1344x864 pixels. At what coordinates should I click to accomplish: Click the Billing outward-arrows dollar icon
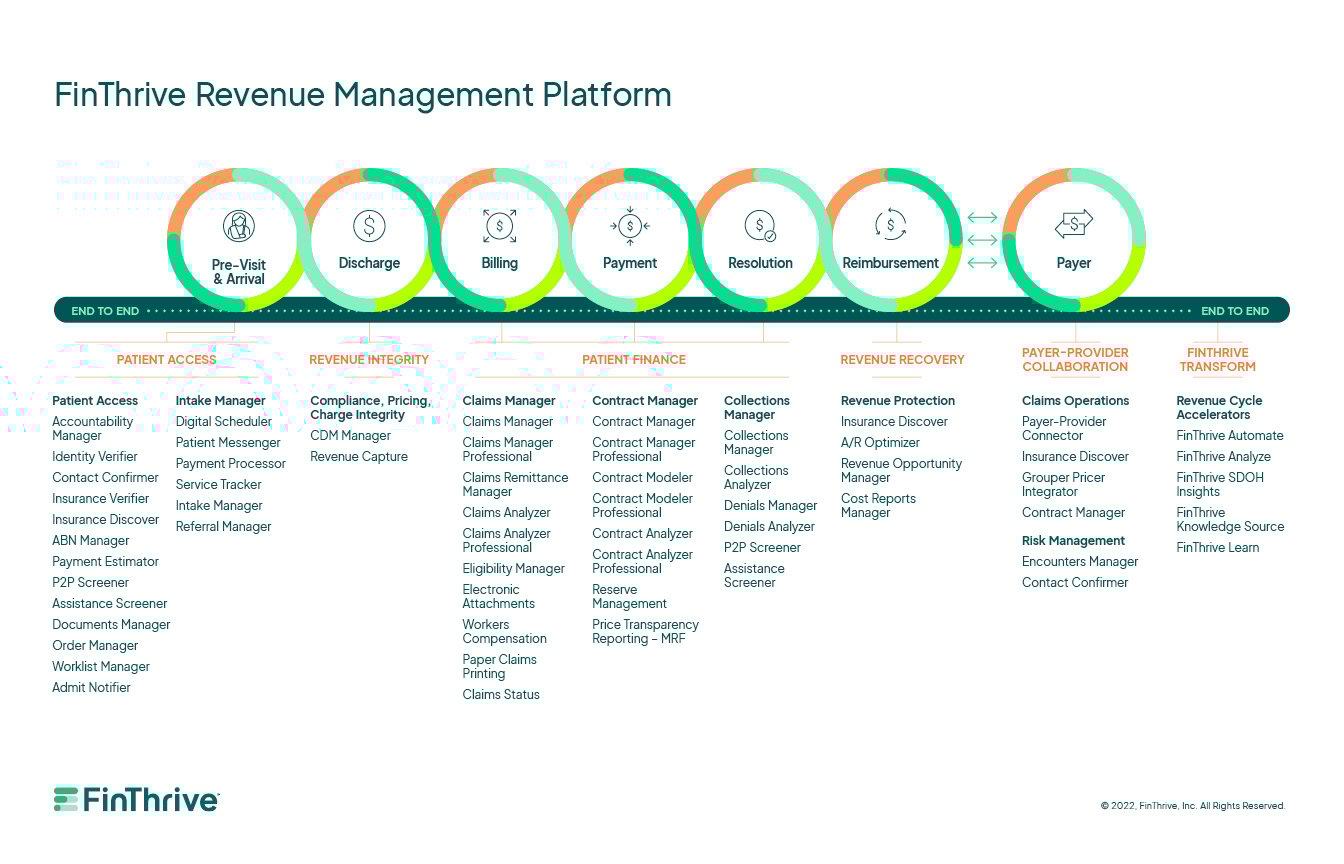pos(499,227)
